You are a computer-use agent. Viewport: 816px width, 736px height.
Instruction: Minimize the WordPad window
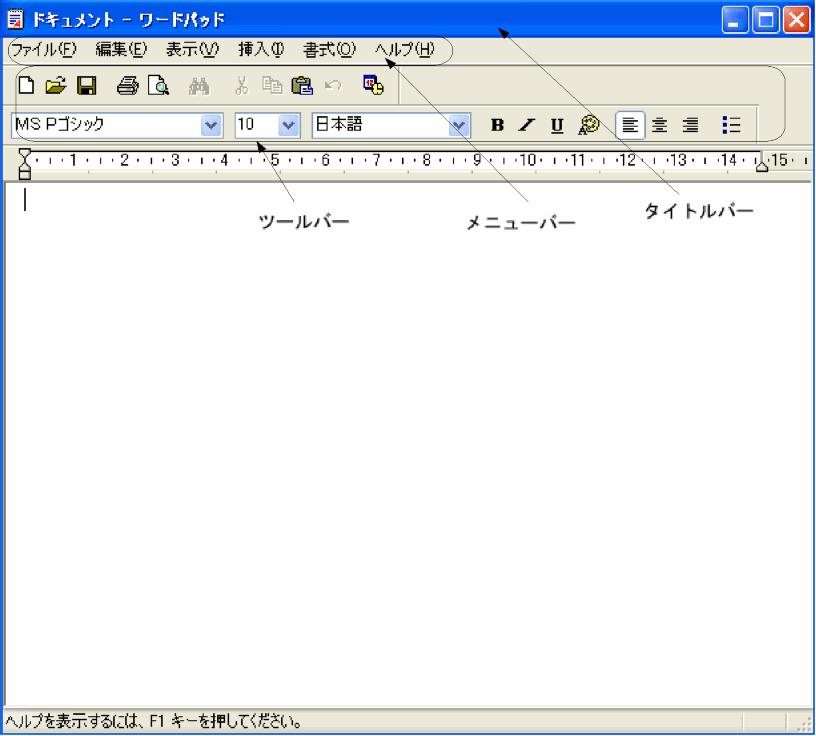point(735,20)
